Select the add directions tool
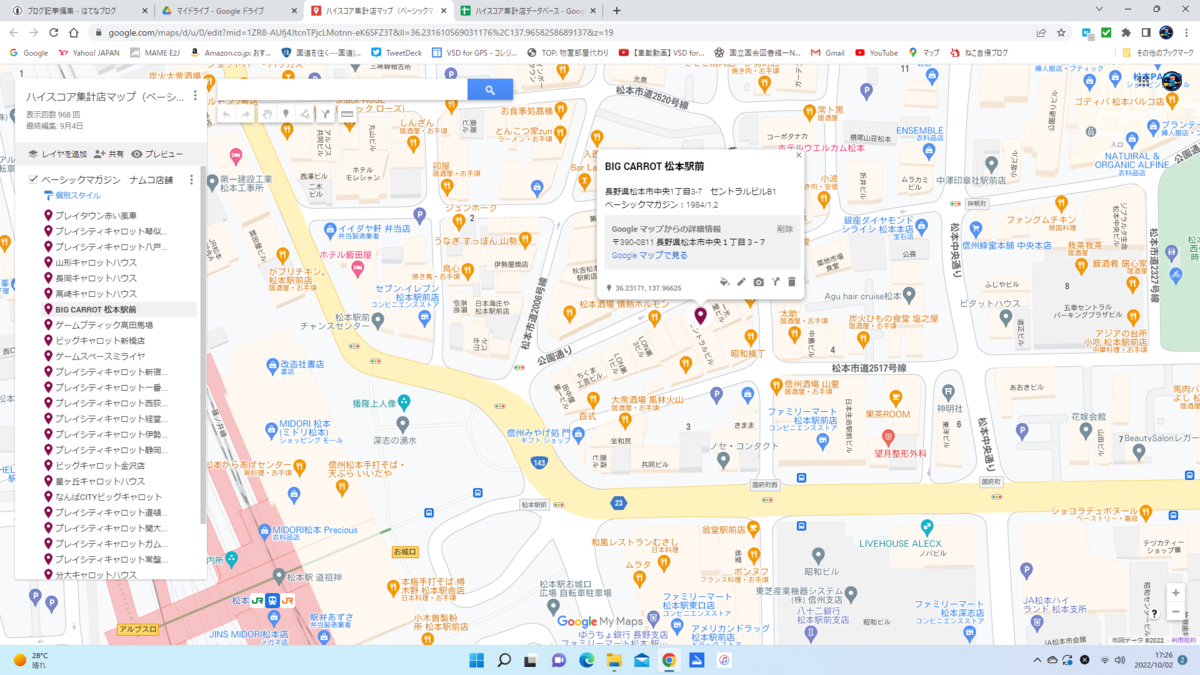 [326, 115]
